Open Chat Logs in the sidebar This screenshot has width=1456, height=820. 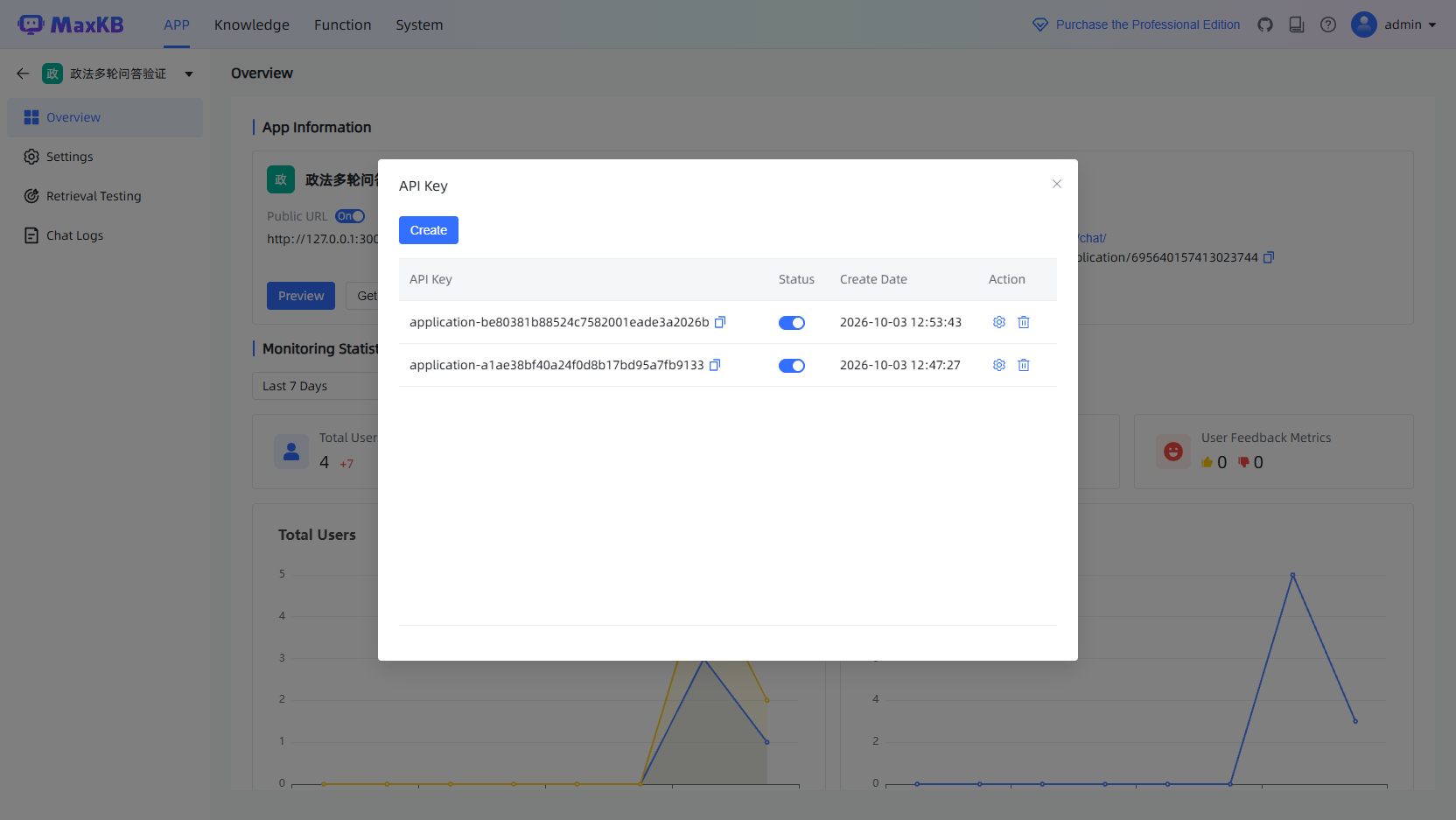tap(105, 235)
